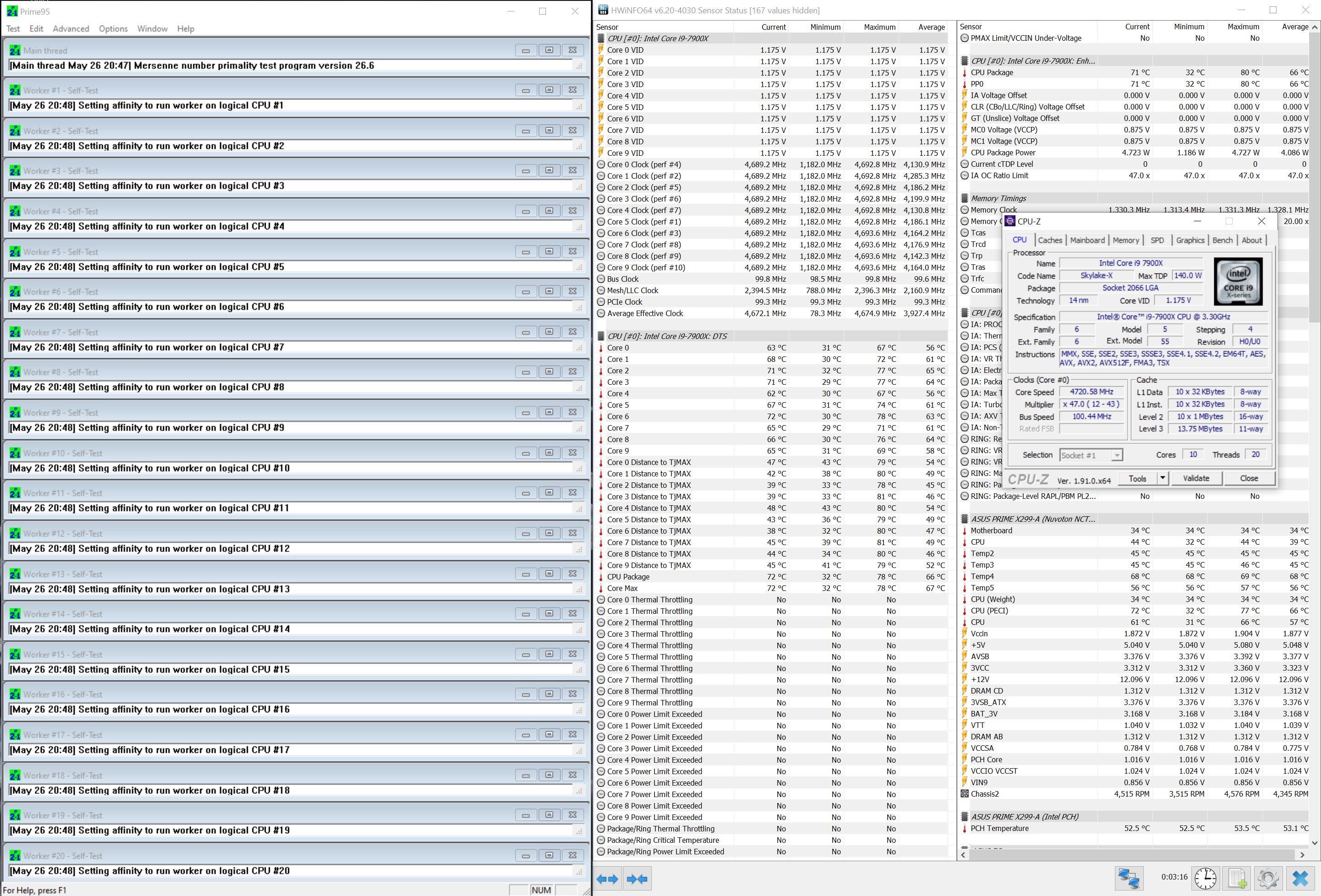Switch to CPU-Z Memory tab
The height and width of the screenshot is (896, 1321).
(x=1126, y=240)
